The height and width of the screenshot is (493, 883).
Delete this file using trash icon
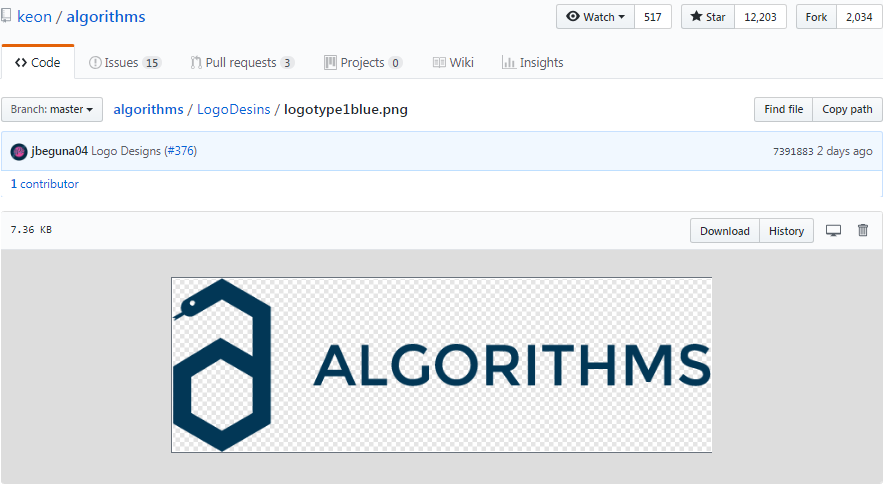tap(863, 230)
